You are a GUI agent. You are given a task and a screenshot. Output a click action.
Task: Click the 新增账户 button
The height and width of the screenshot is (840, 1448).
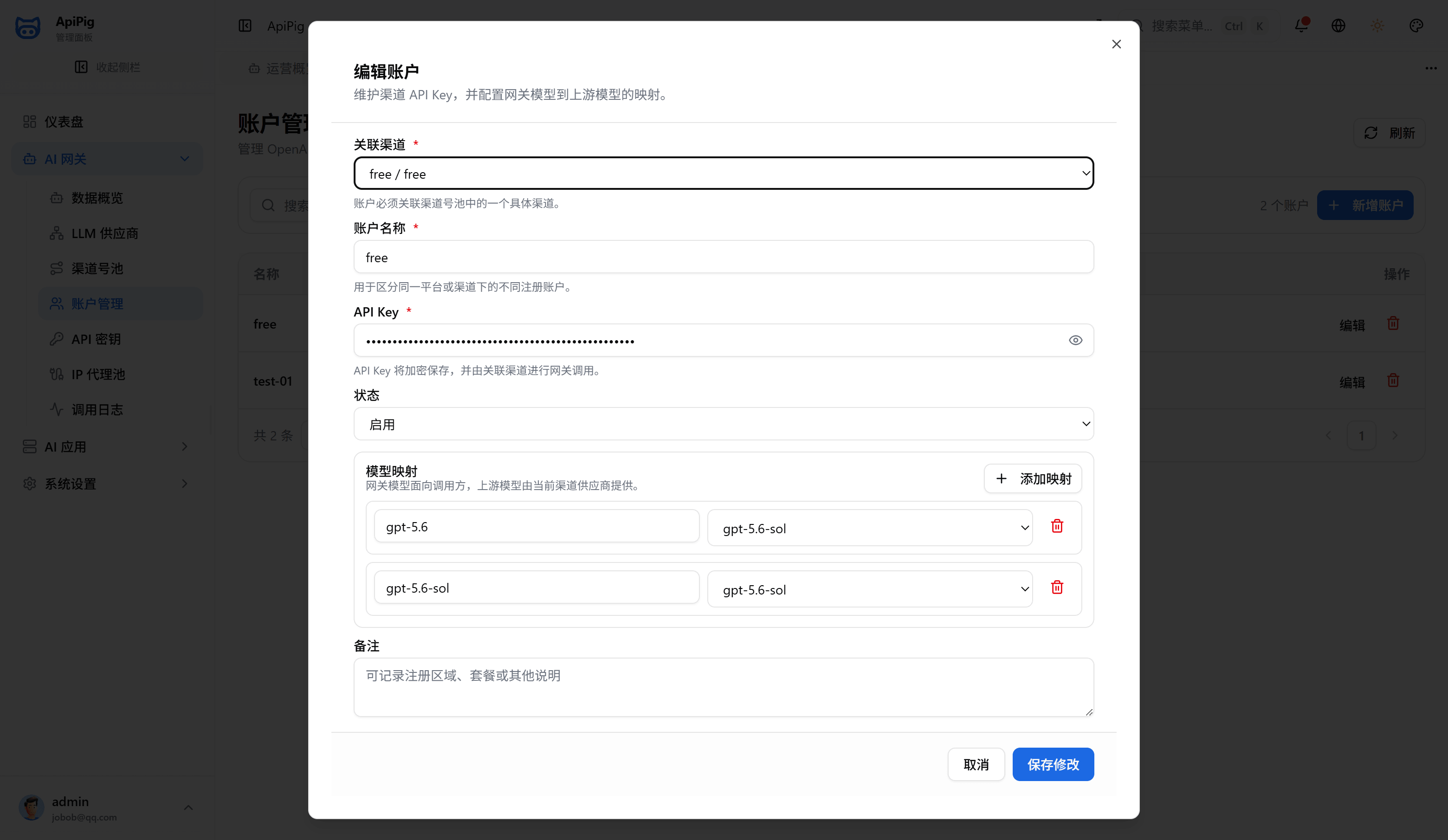coord(1365,205)
